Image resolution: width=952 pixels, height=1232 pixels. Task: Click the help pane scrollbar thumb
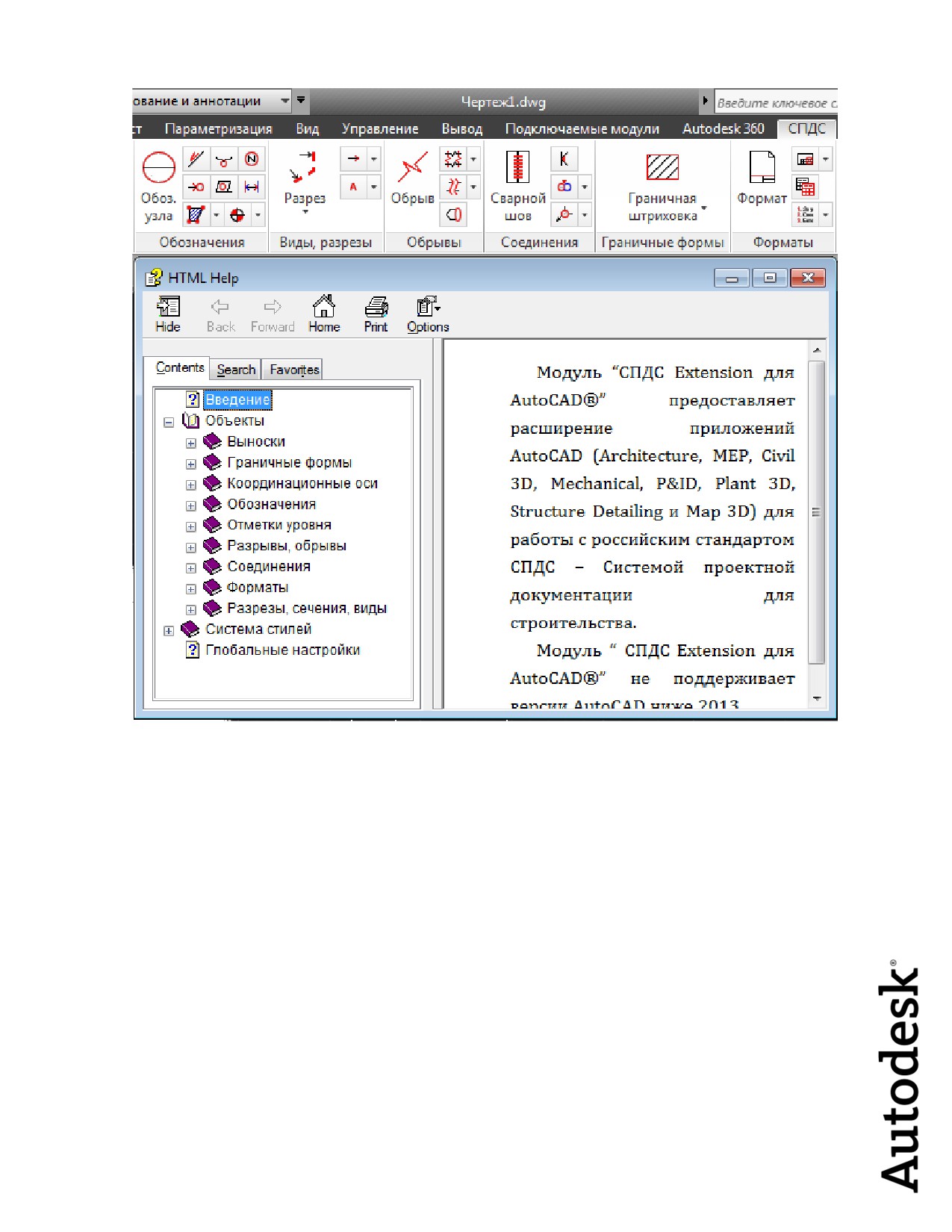coord(816,512)
